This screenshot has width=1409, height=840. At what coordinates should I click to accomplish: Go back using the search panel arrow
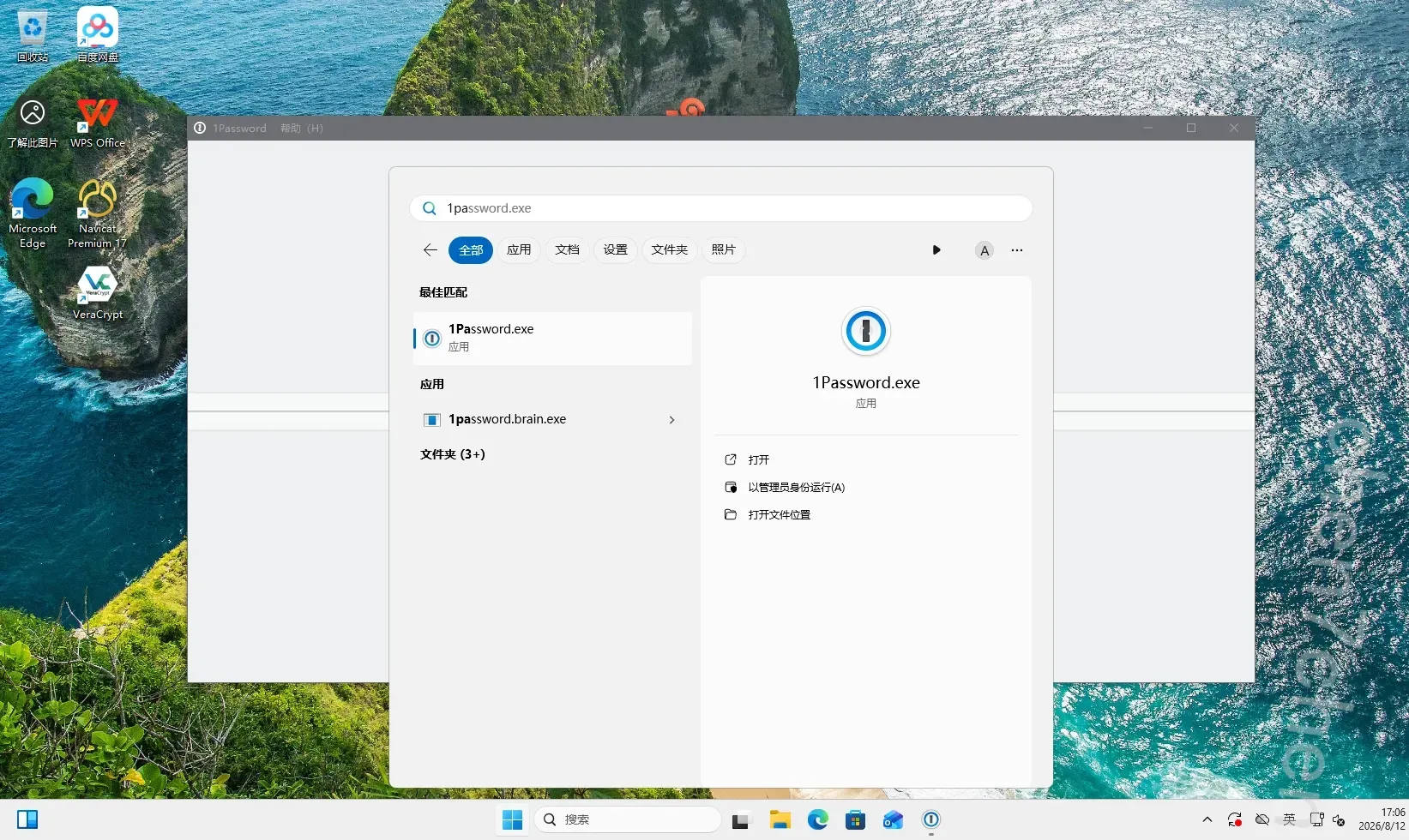pyautogui.click(x=431, y=250)
